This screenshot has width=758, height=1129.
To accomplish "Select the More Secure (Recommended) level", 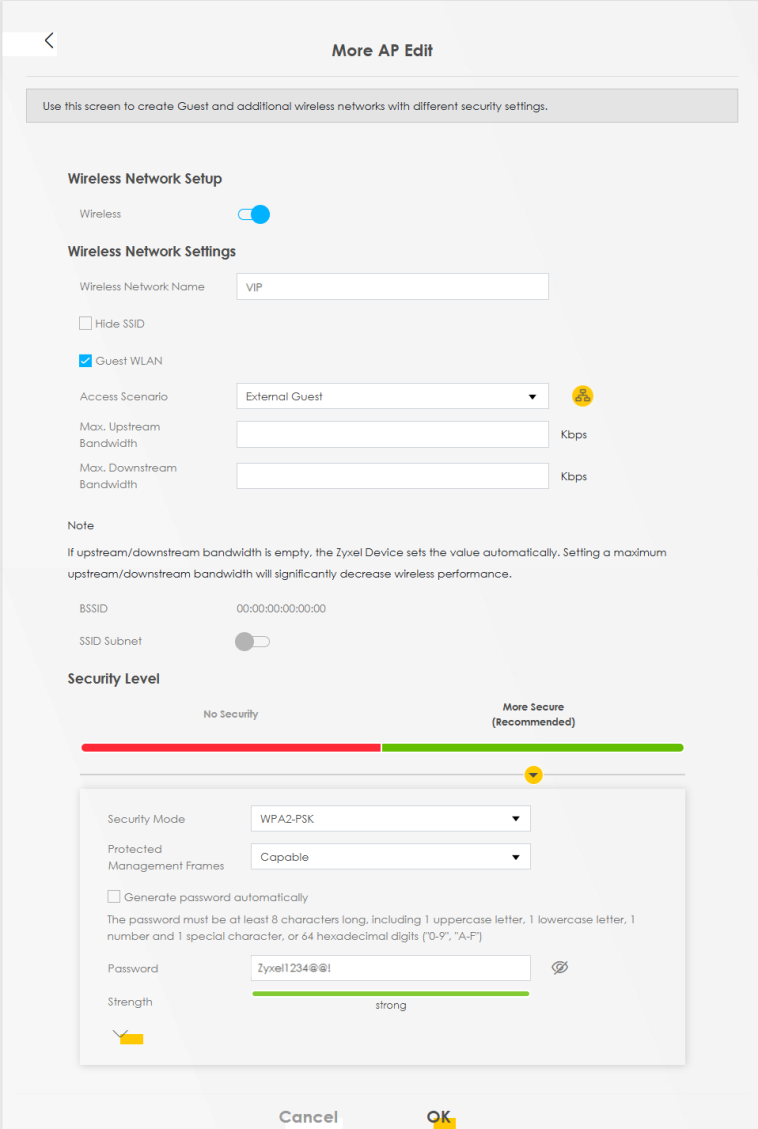I will 533,746.
